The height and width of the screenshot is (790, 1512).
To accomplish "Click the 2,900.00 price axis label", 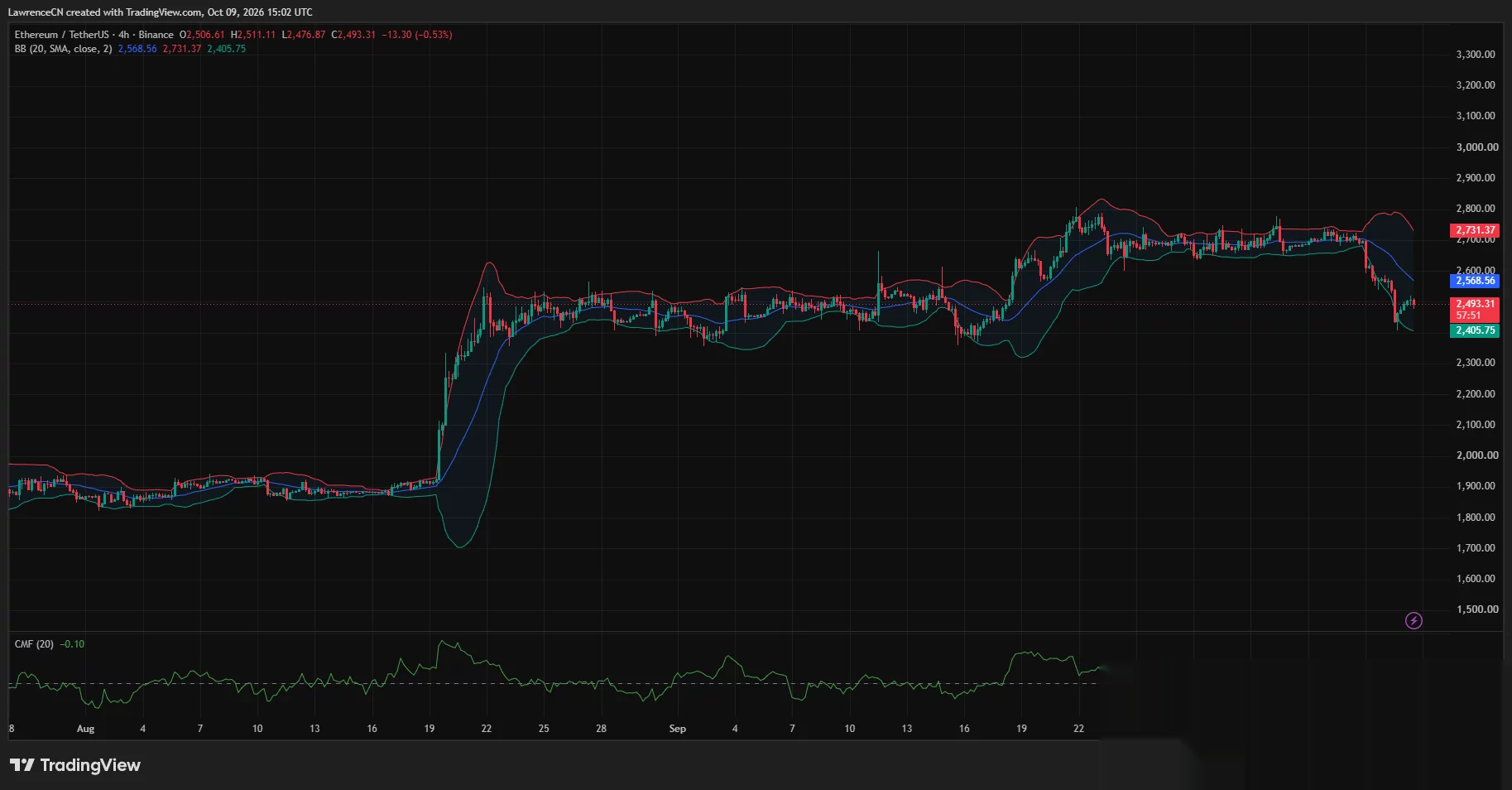I will pyautogui.click(x=1476, y=178).
